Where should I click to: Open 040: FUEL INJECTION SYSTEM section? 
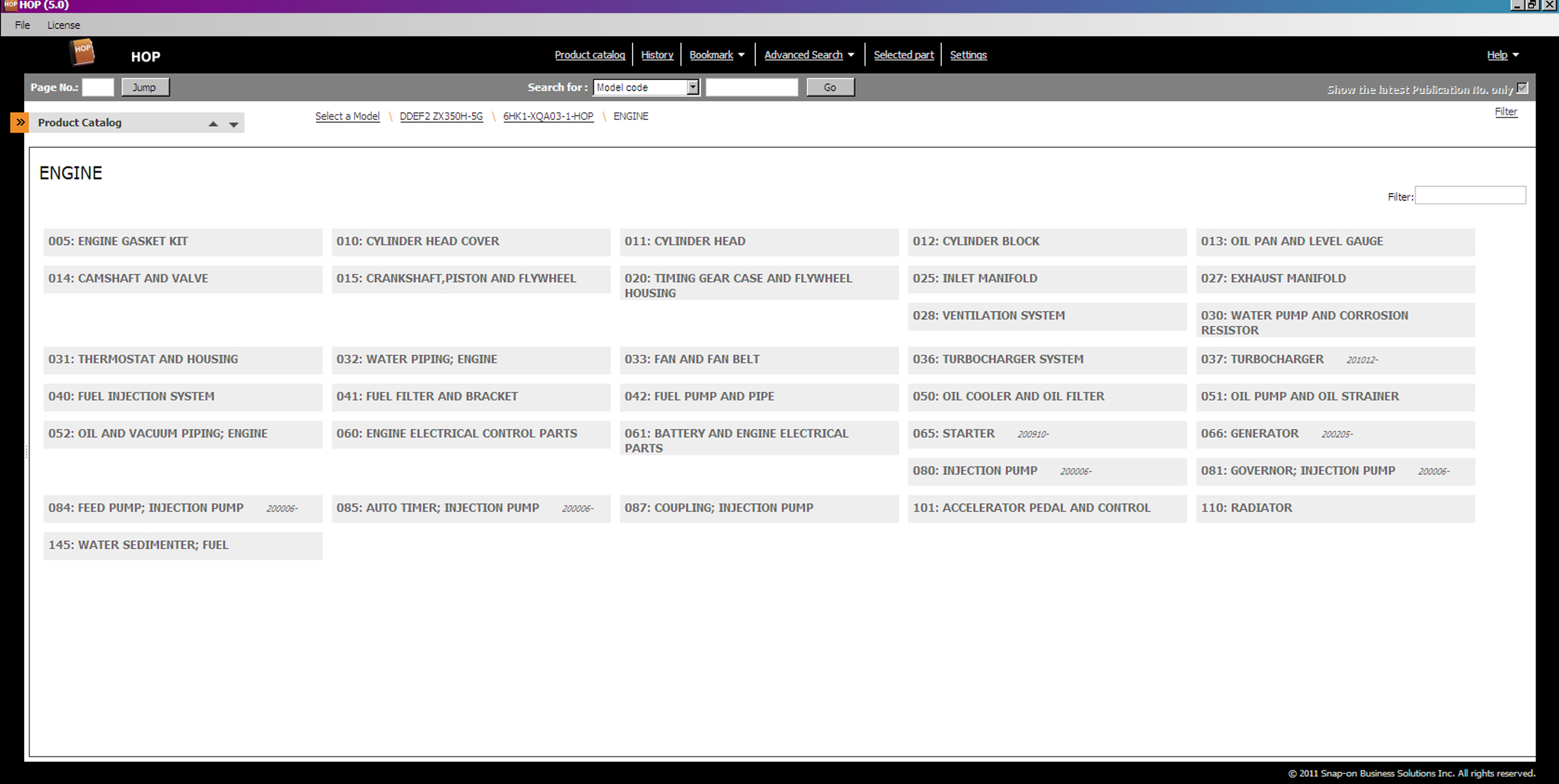click(x=131, y=396)
